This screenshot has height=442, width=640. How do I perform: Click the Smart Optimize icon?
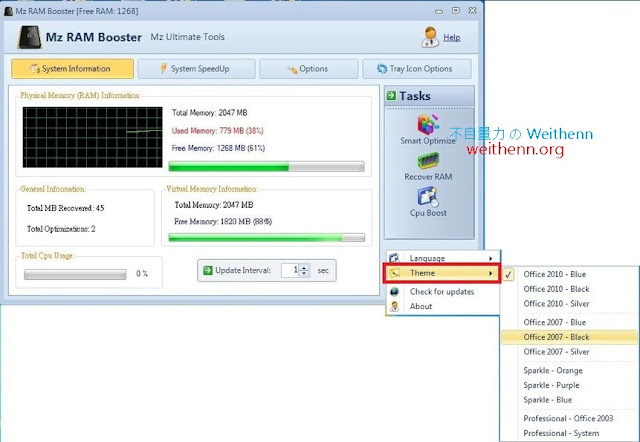pos(427,124)
